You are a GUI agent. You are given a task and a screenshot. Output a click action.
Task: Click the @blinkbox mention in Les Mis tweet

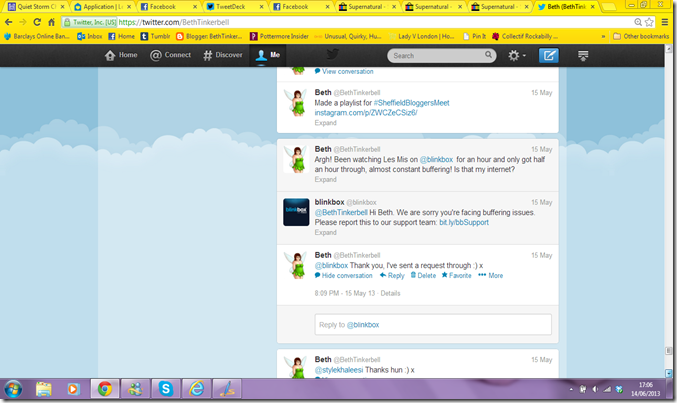pos(436,159)
